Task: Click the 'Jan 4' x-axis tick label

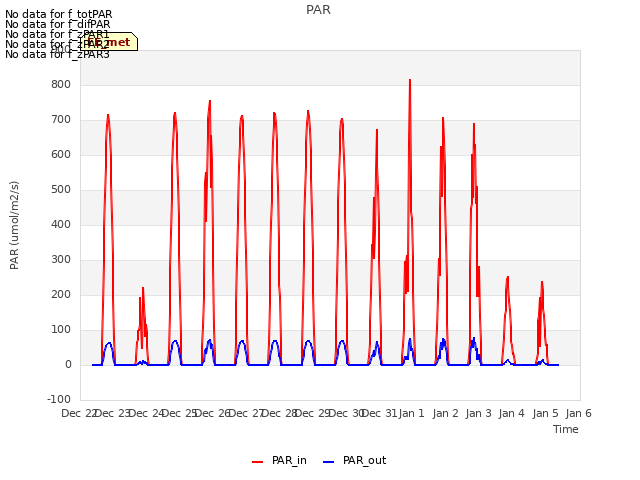Action: coord(511,413)
